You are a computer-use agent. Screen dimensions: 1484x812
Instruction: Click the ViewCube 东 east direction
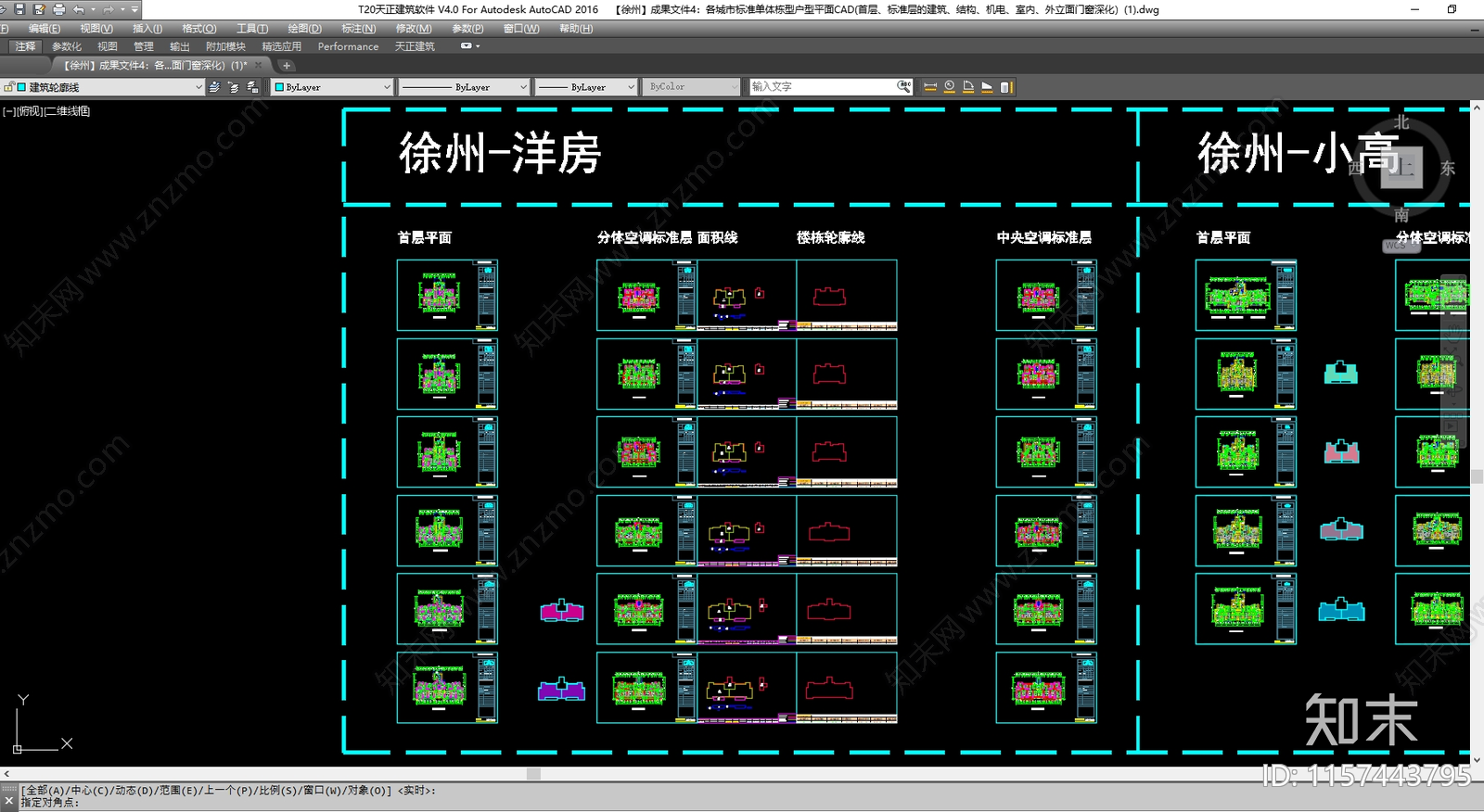(1448, 169)
